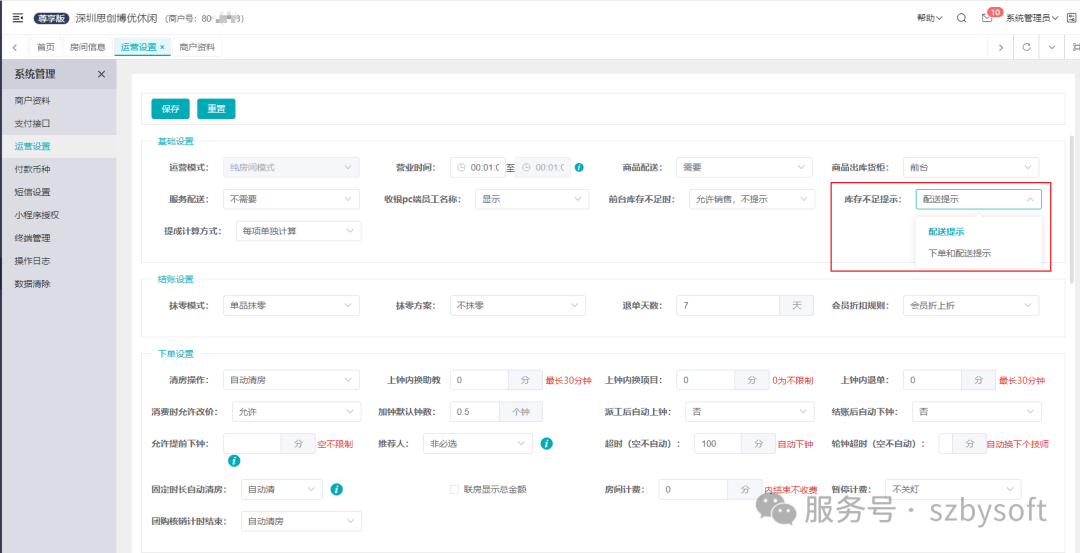The image size is (1080, 553).
Task: Click 退单天数 input field
Action: click(x=728, y=305)
